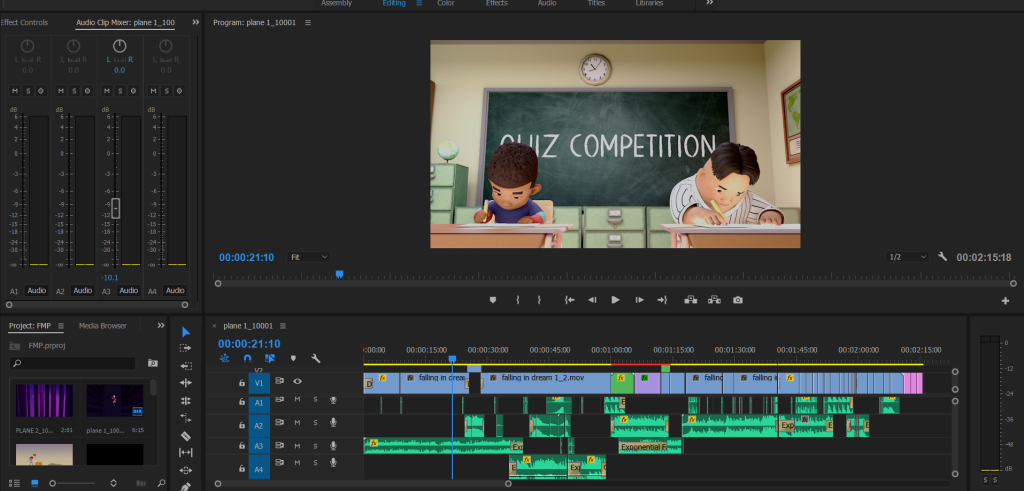Click the Find magnifier at Project panel bottom

tap(161, 483)
